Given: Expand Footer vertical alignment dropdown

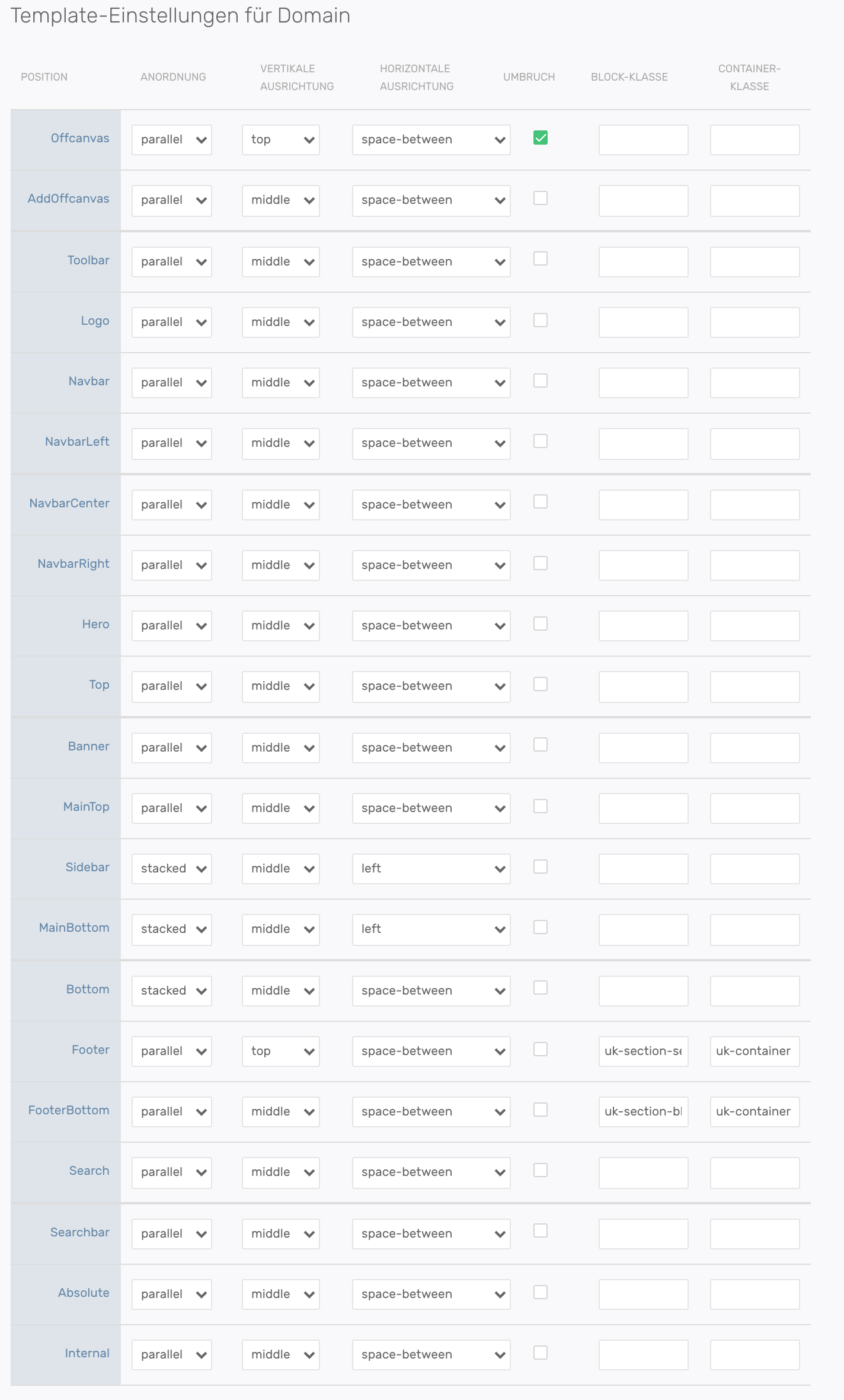Looking at the screenshot, I should click(281, 1051).
